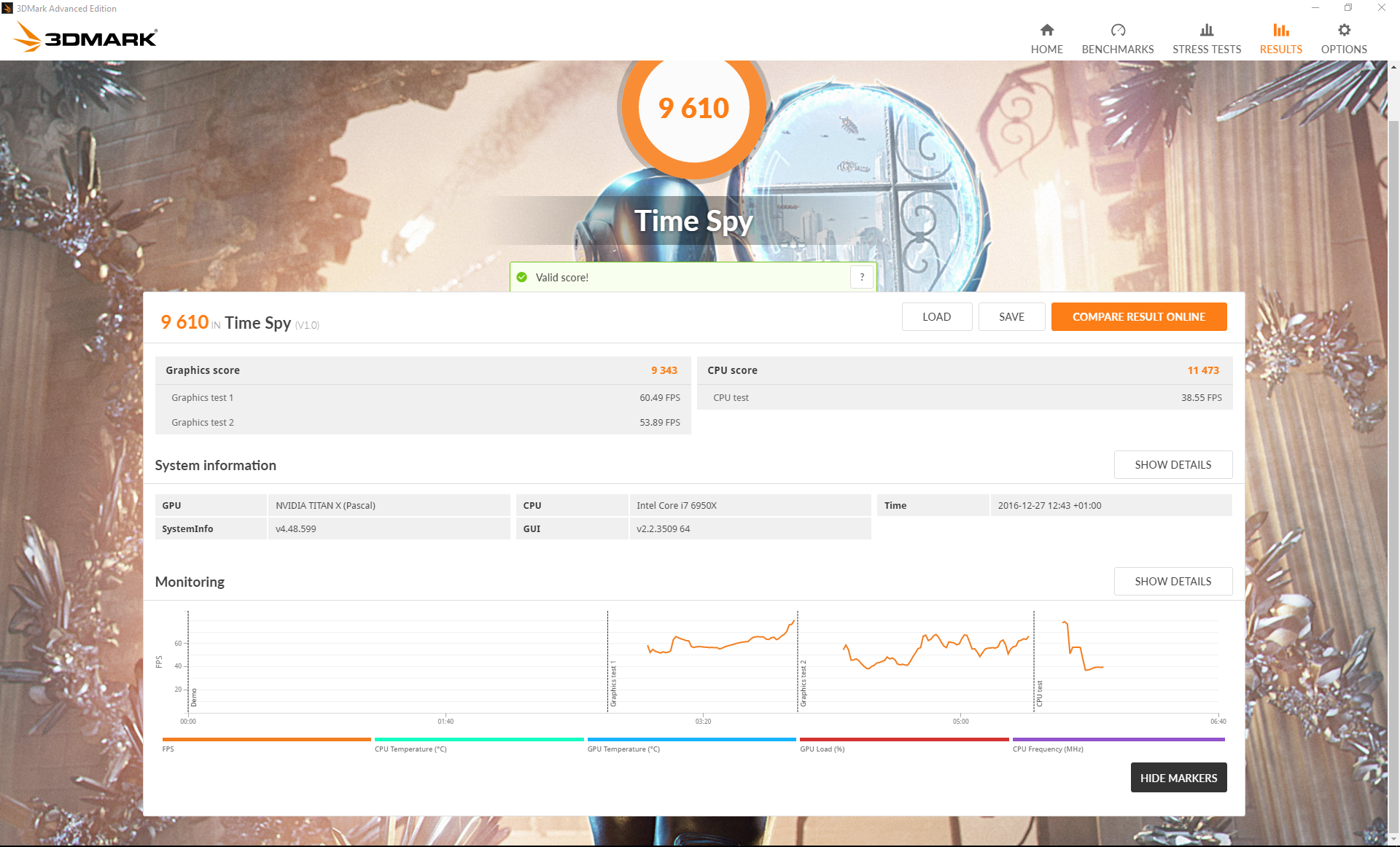Toggle the GPU Temperature legend bar
Screen dimensions: 1400x847
tap(691, 739)
